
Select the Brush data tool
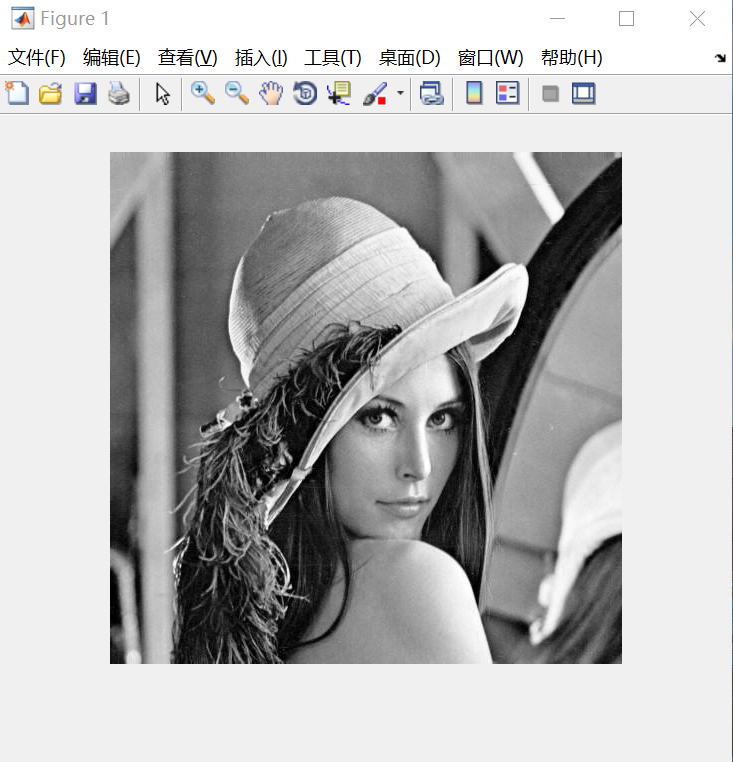[375, 93]
